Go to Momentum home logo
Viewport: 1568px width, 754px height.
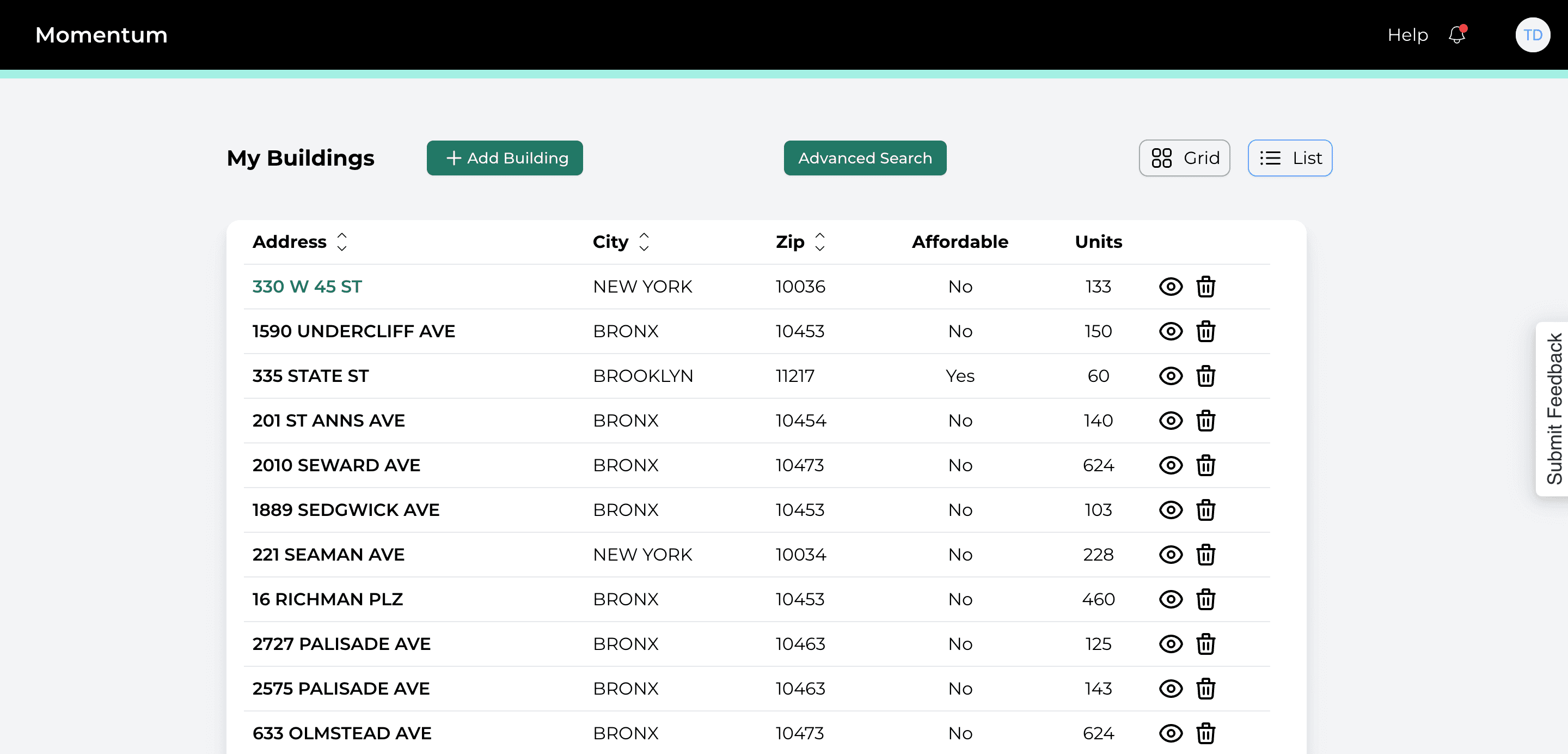coord(101,35)
